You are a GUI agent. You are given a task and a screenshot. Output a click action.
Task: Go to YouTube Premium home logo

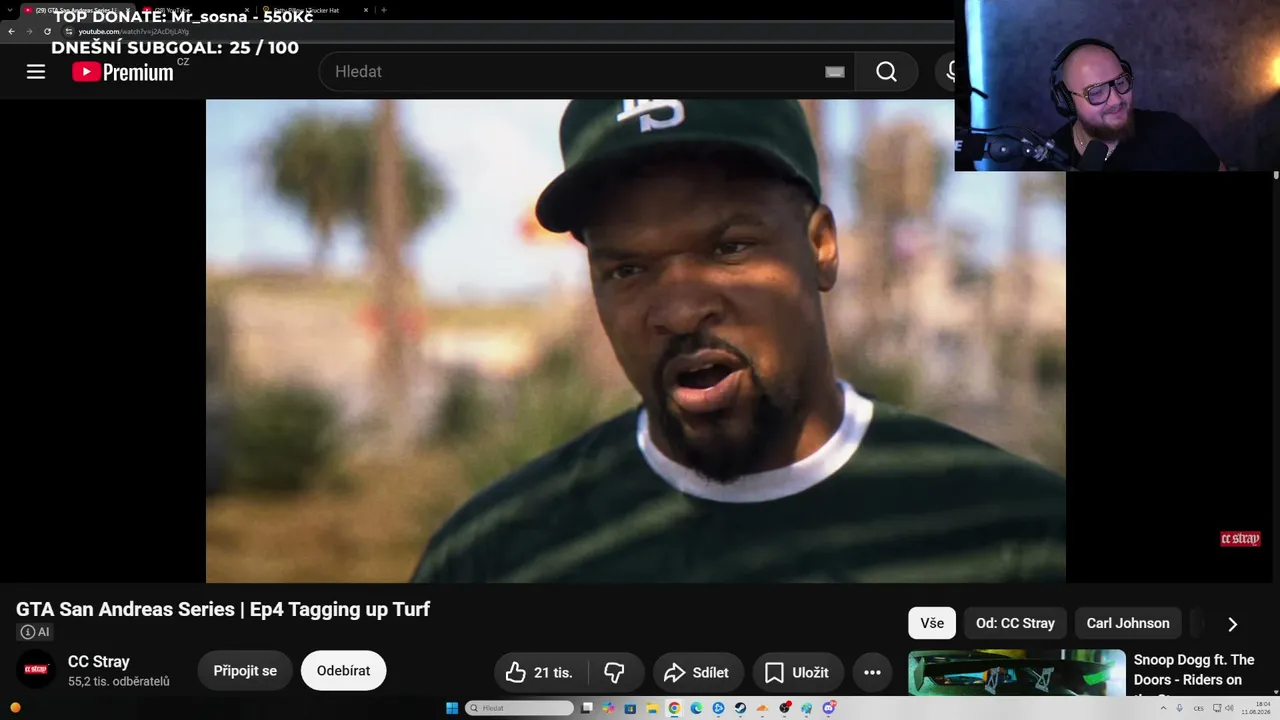pyautogui.click(x=123, y=71)
